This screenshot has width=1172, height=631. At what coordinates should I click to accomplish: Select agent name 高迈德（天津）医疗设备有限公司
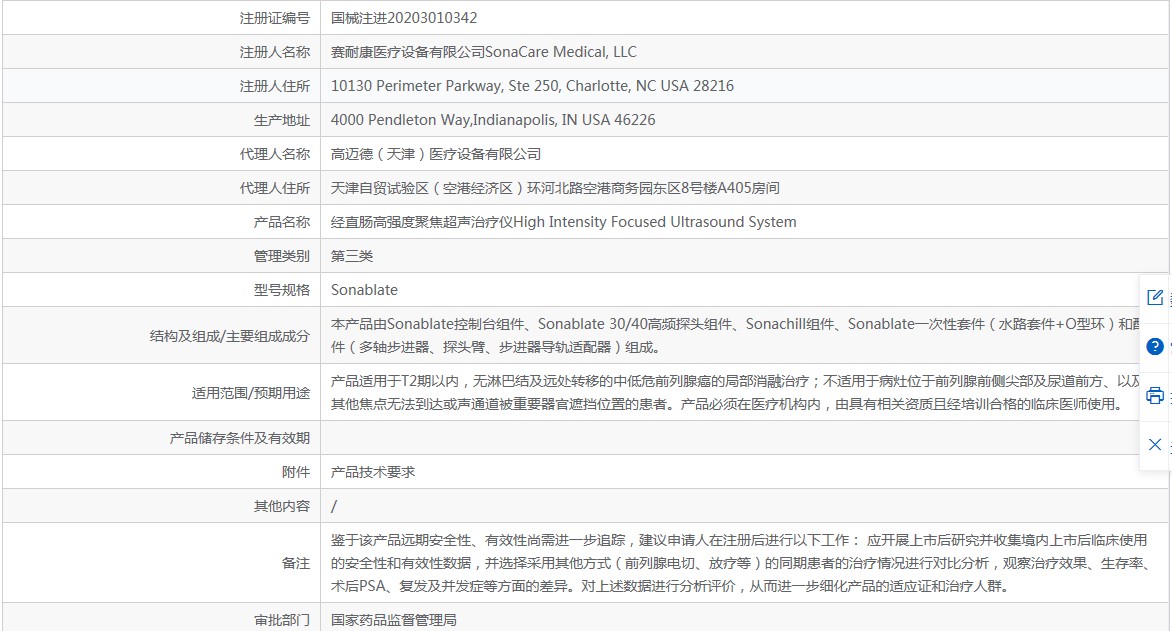coord(436,154)
